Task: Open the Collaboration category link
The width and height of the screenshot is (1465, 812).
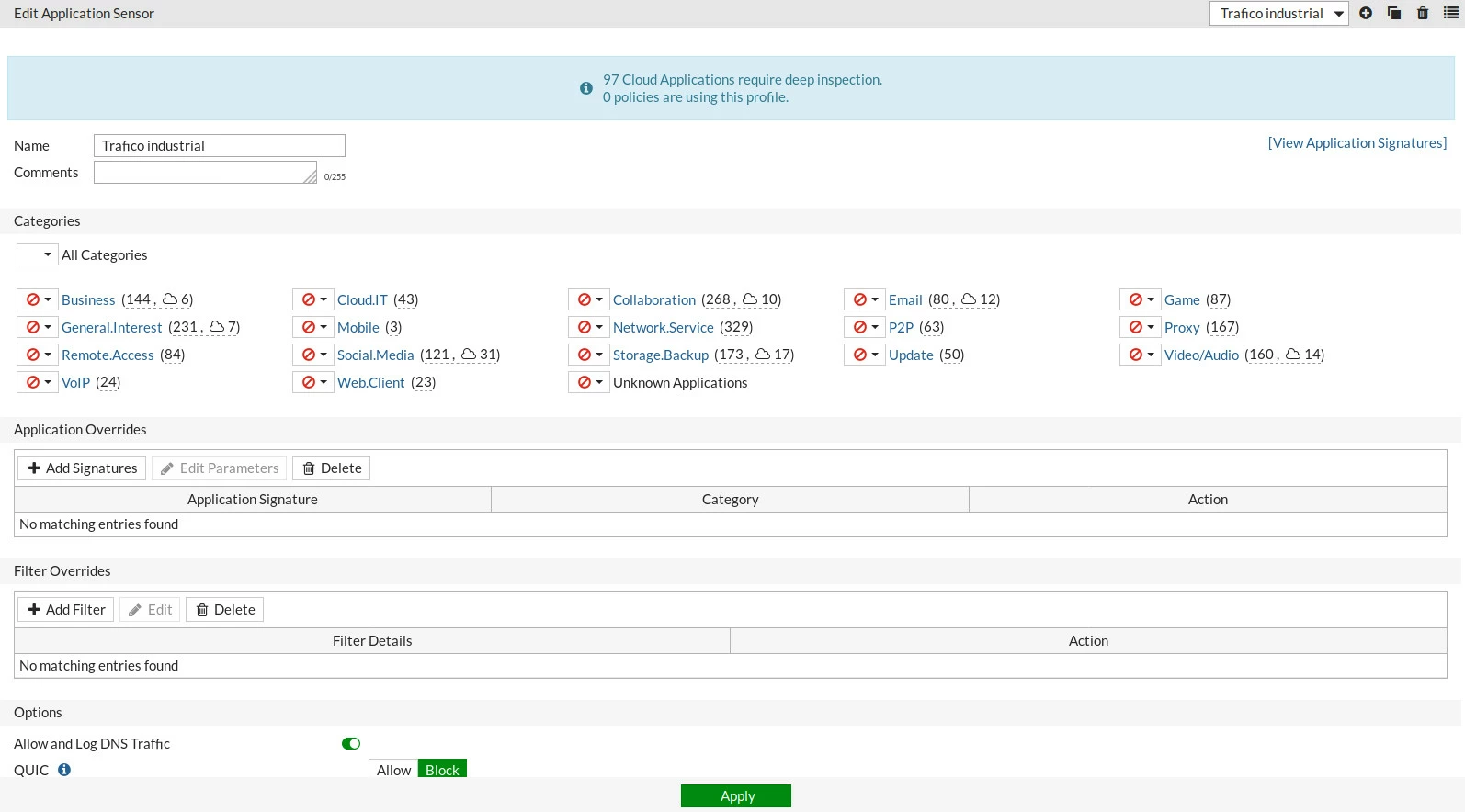Action: tap(654, 300)
